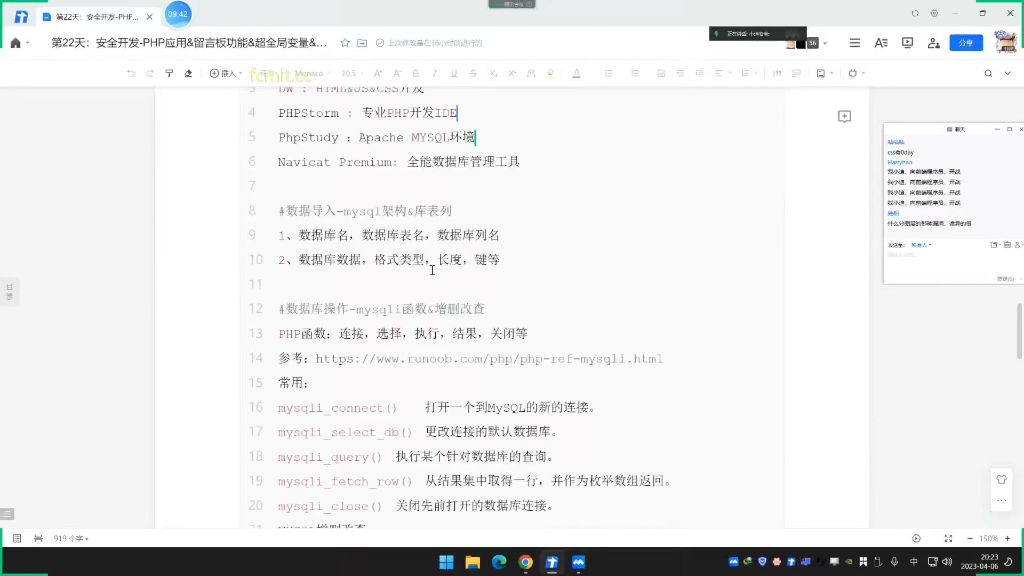1024x576 pixels.
Task: Open the 插入 insert menu
Action: [x=225, y=73]
